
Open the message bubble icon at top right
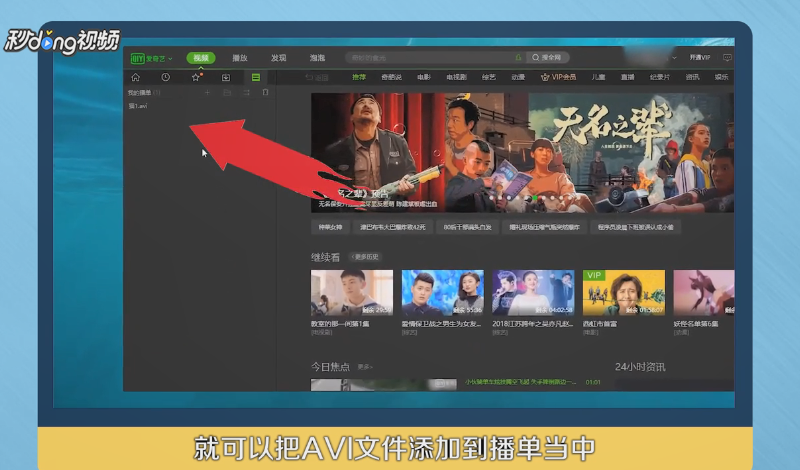[x=728, y=58]
